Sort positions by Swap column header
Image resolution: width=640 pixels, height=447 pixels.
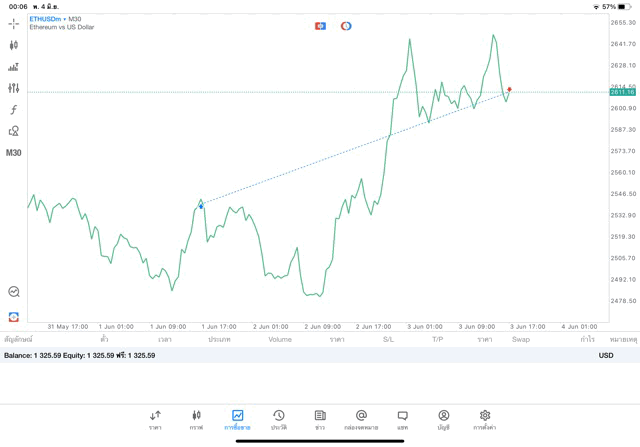pyautogui.click(x=521, y=340)
